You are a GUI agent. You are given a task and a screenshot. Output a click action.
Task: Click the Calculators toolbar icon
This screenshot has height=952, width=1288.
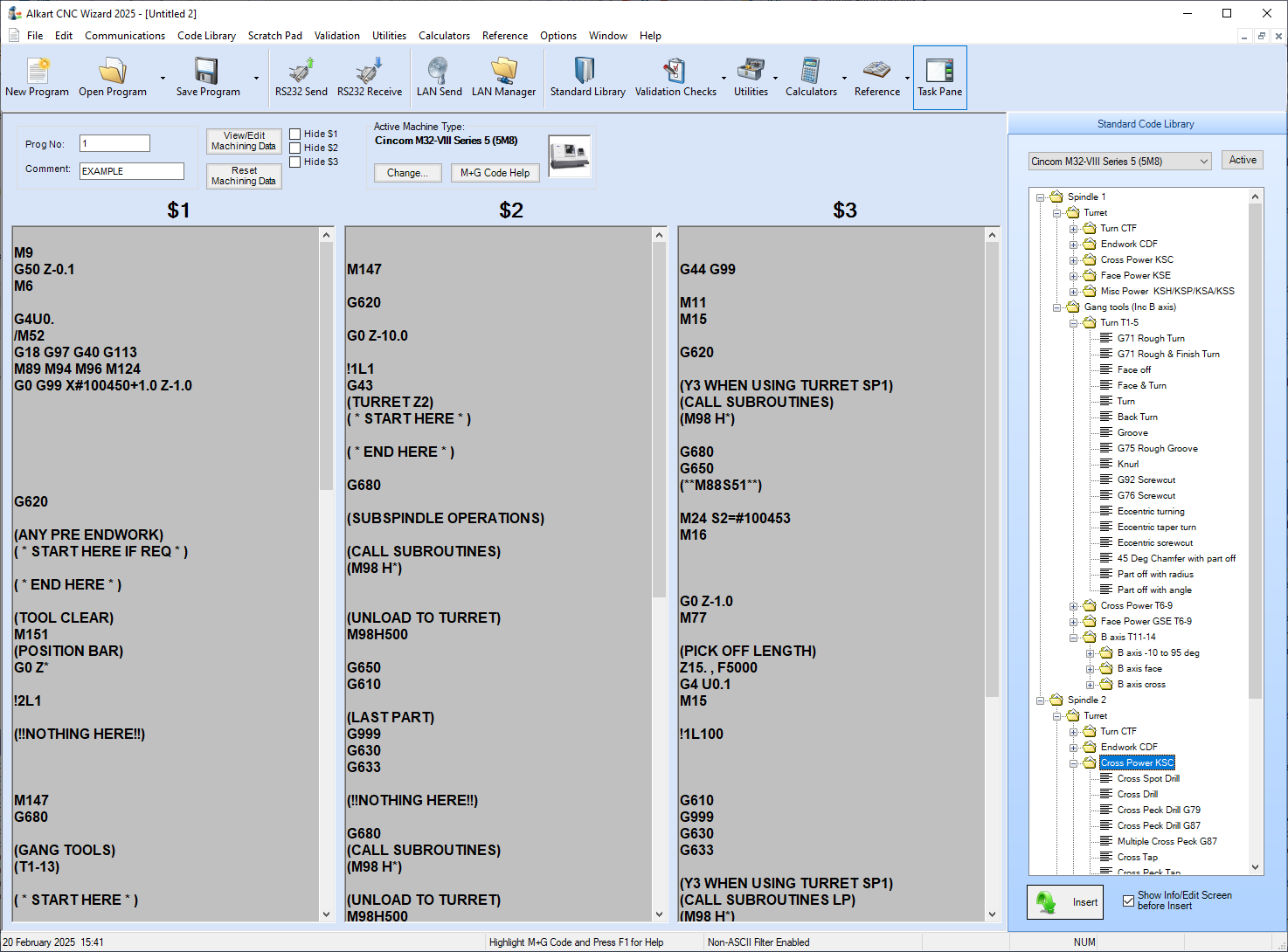pyautogui.click(x=811, y=70)
